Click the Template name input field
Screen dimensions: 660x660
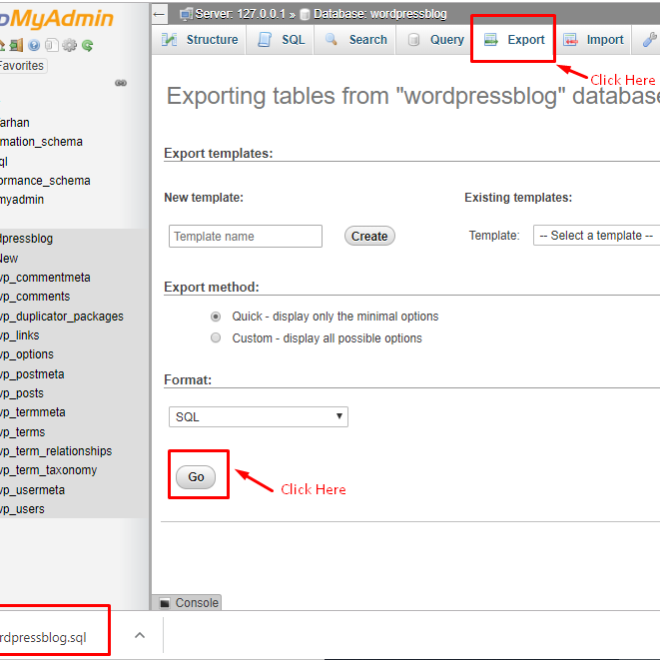click(x=245, y=236)
